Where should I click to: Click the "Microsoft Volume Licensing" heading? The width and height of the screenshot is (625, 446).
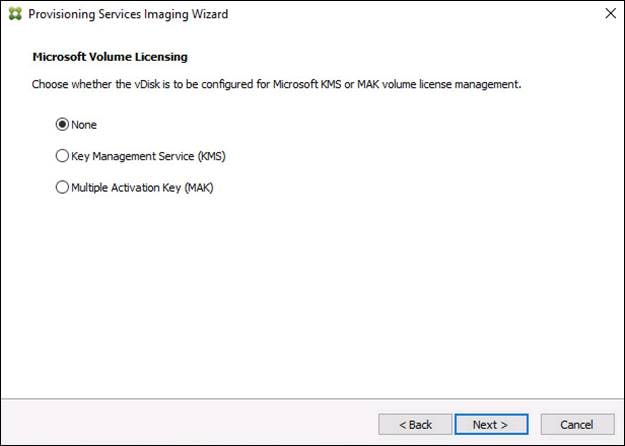(110, 57)
